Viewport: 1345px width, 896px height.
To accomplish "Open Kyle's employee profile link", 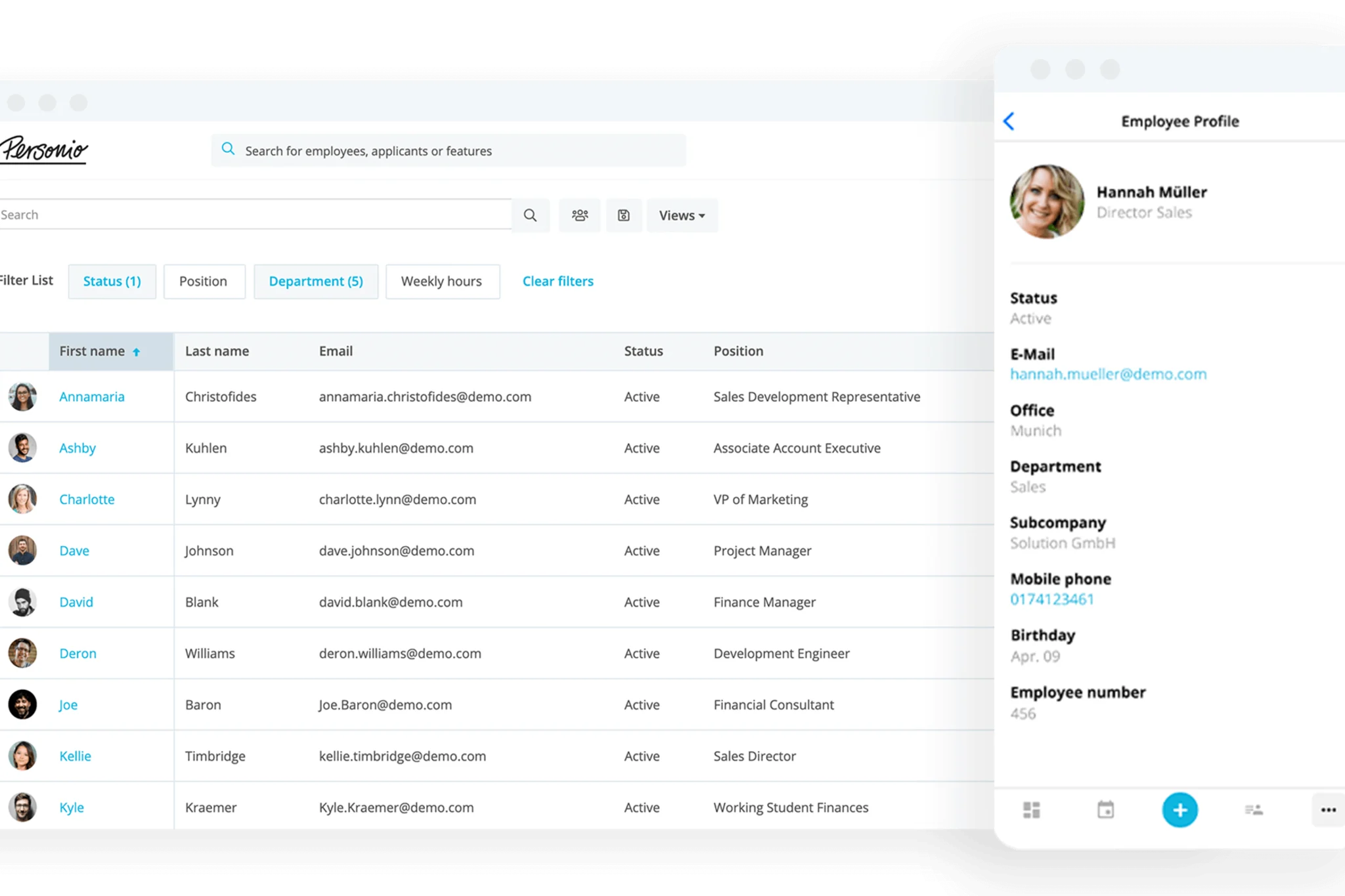I will pos(72,808).
